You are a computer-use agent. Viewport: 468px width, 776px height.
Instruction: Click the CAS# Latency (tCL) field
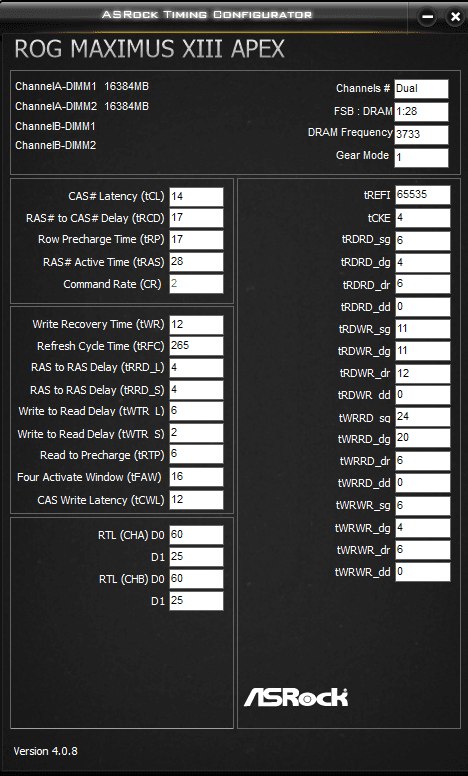tap(196, 196)
